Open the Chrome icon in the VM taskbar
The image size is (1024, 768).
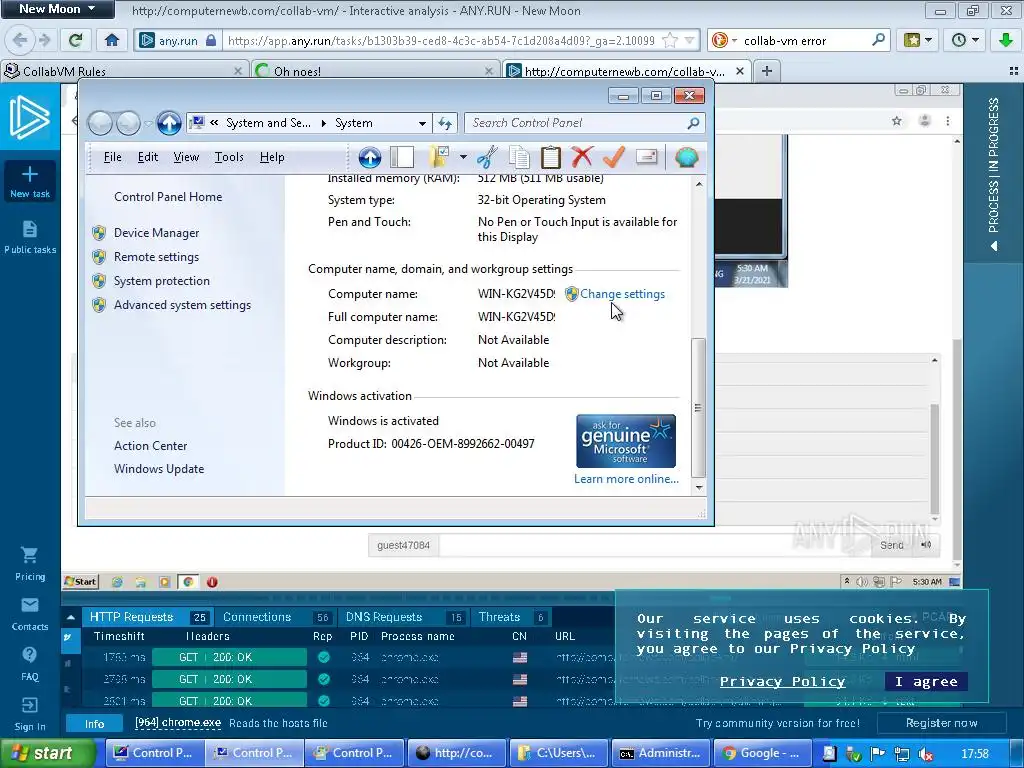pos(188,582)
